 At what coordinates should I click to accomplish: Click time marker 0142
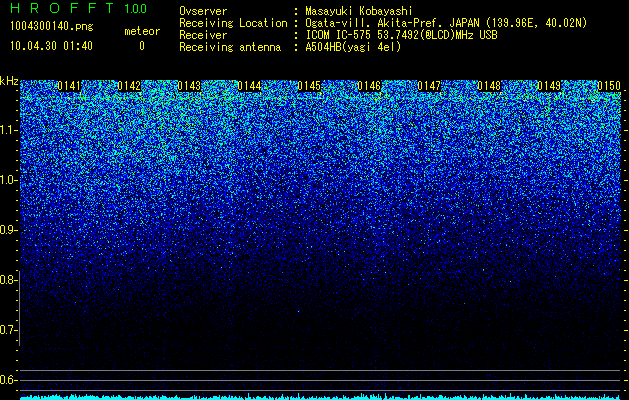(x=129, y=86)
